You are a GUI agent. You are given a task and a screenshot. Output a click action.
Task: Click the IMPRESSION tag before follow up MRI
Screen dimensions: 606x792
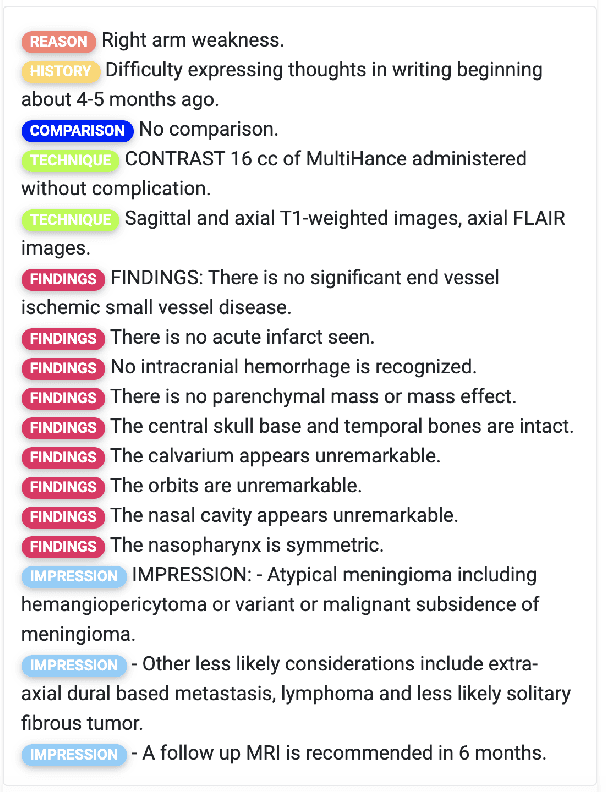coord(74,755)
